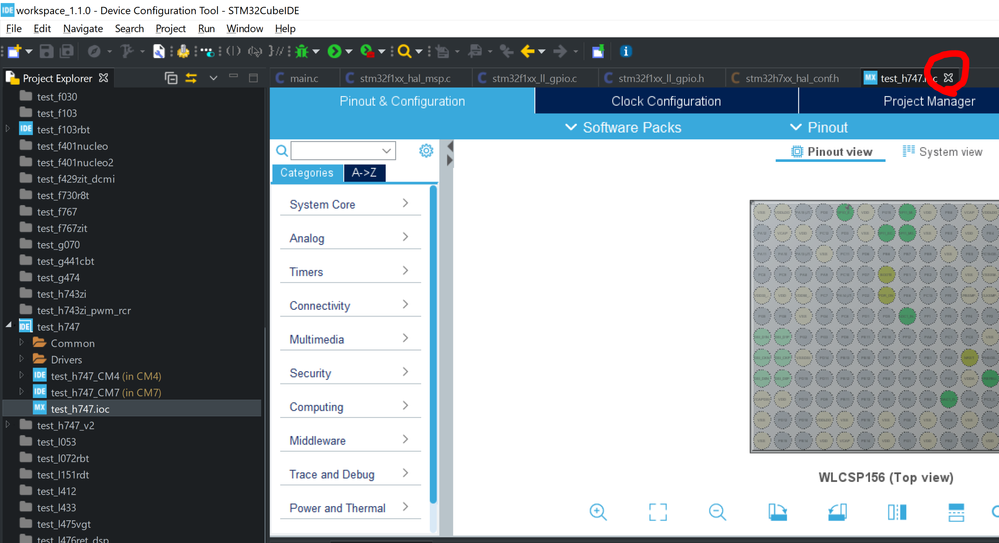This screenshot has width=999, height=543.
Task: Run the project with green play icon
Action: [334, 52]
